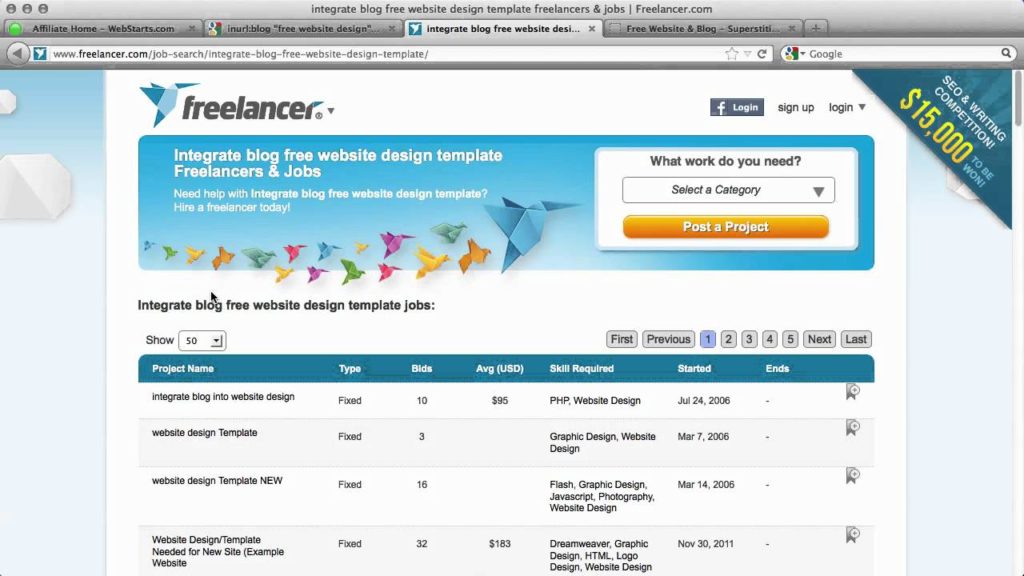Jump to results page 3
Viewport: 1024px width, 576px height.
coord(749,339)
